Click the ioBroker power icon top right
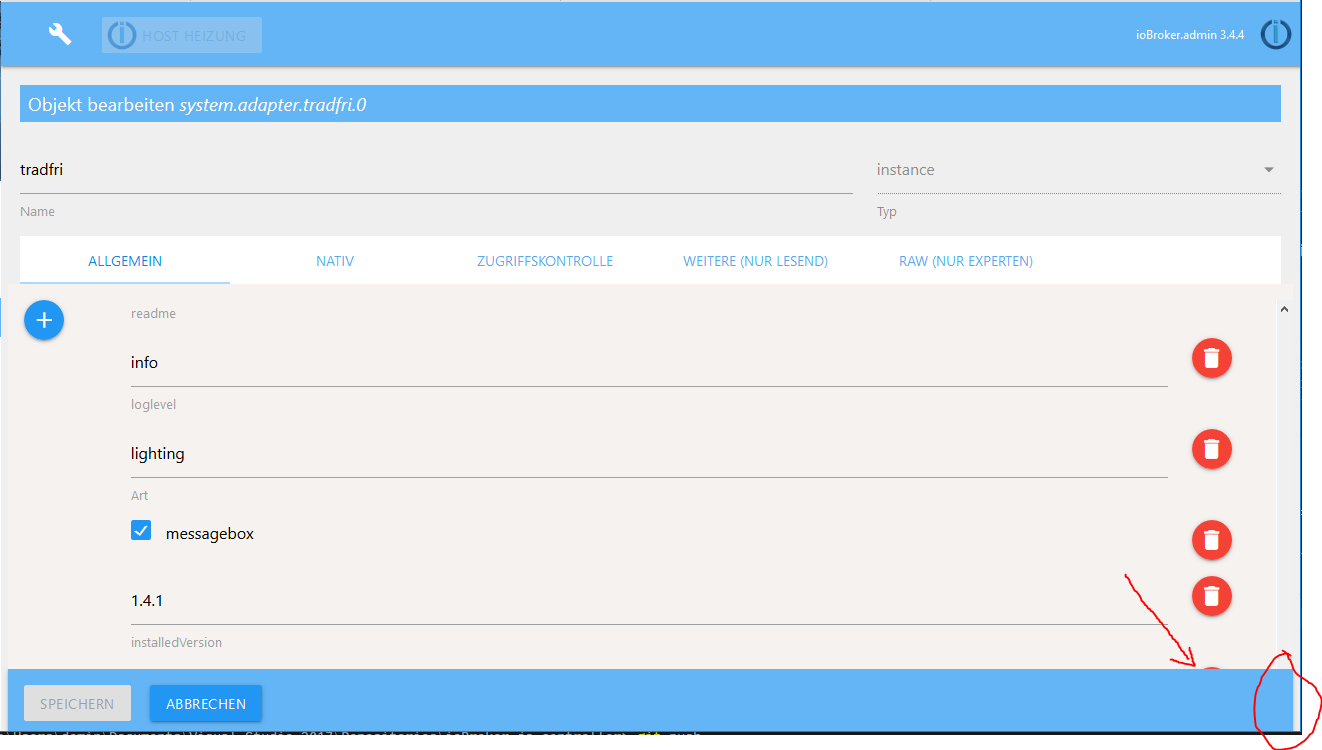 tap(1275, 33)
